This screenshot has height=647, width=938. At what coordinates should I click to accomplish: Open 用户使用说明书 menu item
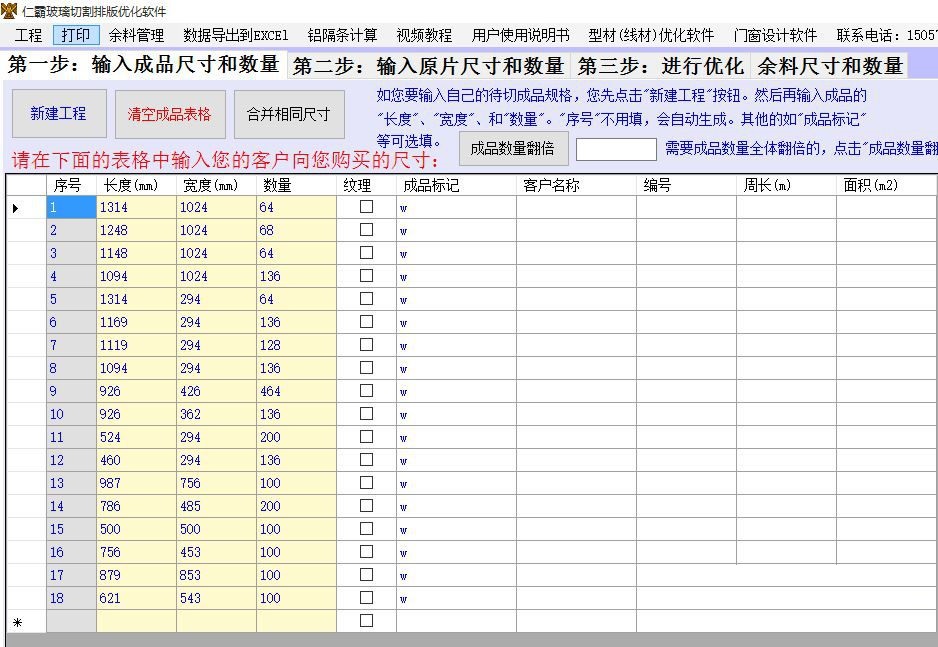click(520, 35)
